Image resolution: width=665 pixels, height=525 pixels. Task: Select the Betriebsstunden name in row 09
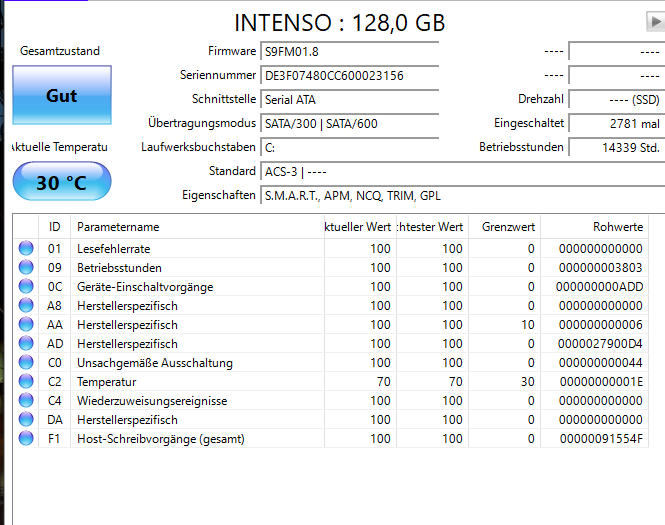click(119, 268)
